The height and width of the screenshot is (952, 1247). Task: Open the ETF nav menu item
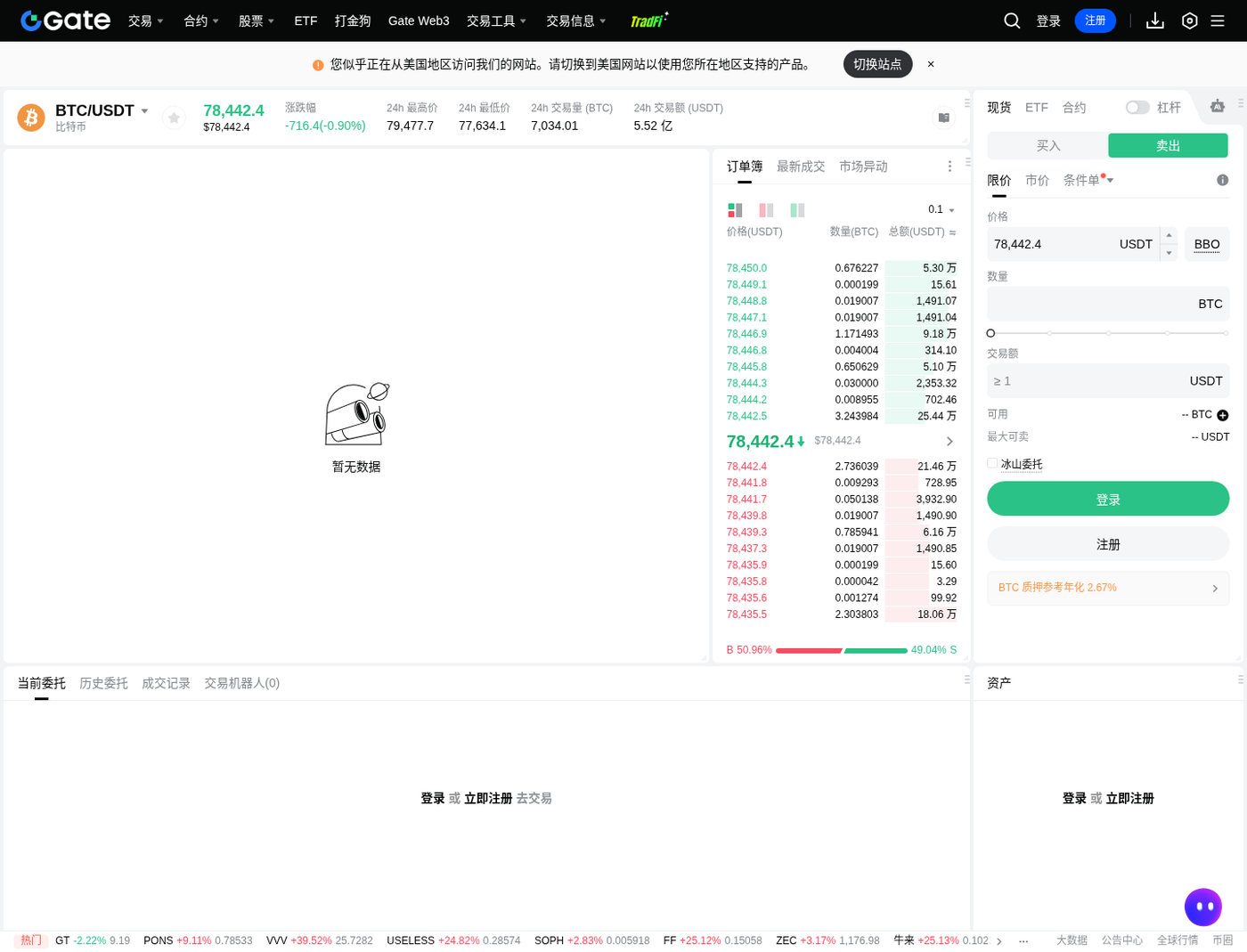306,20
